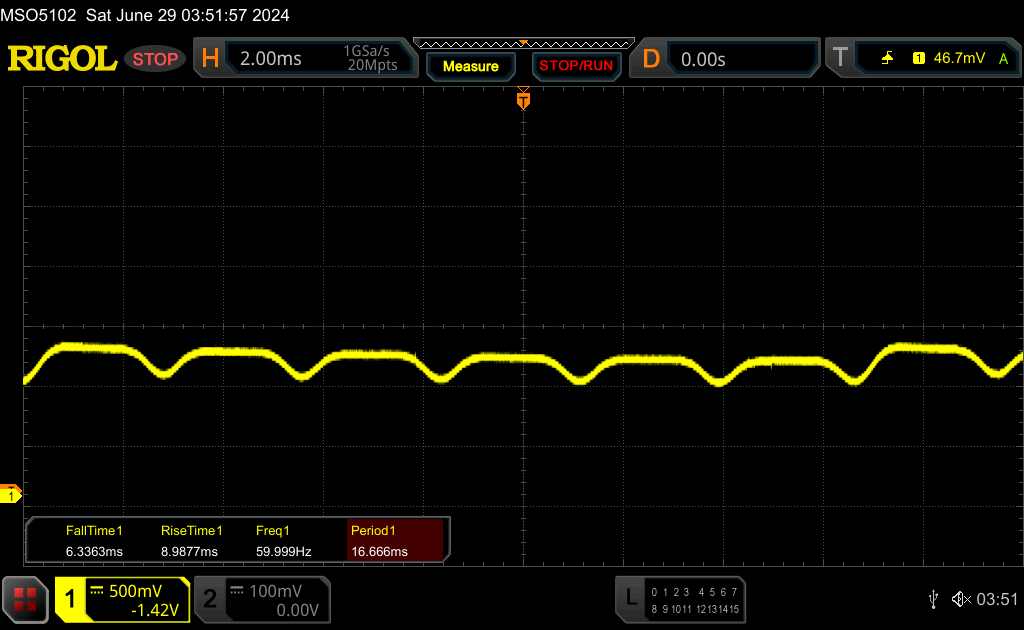Click the 8.9877ms rise time value

click(189, 552)
